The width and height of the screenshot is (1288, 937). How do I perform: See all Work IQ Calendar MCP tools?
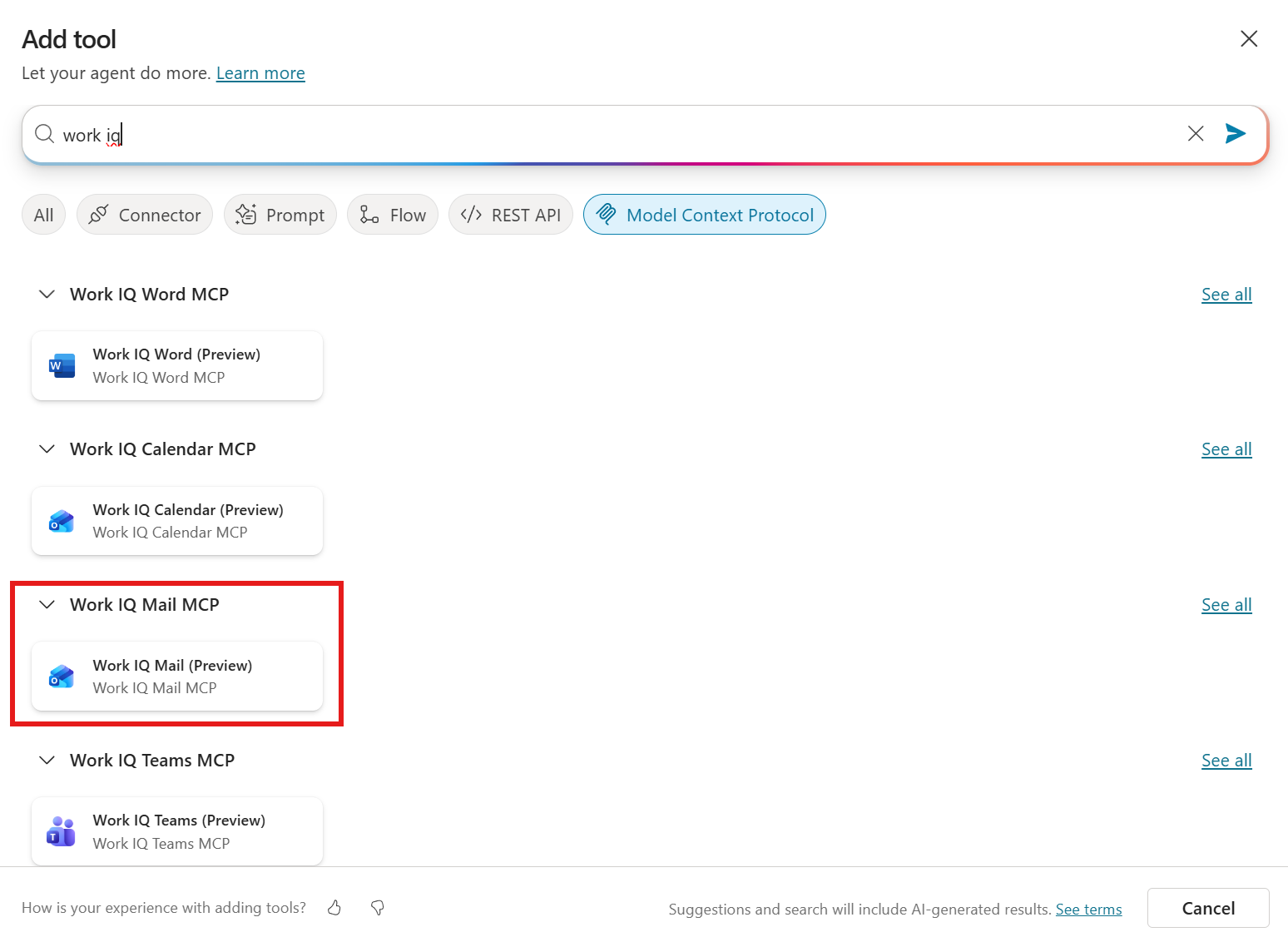coord(1226,449)
